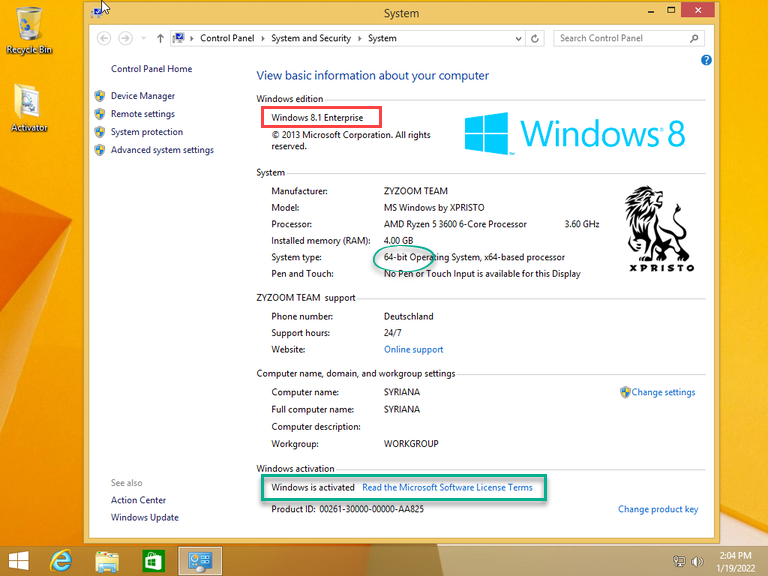Click Windows 8.1 Enterprise edition text
Viewport: 768px width, 576px height.
tap(317, 118)
